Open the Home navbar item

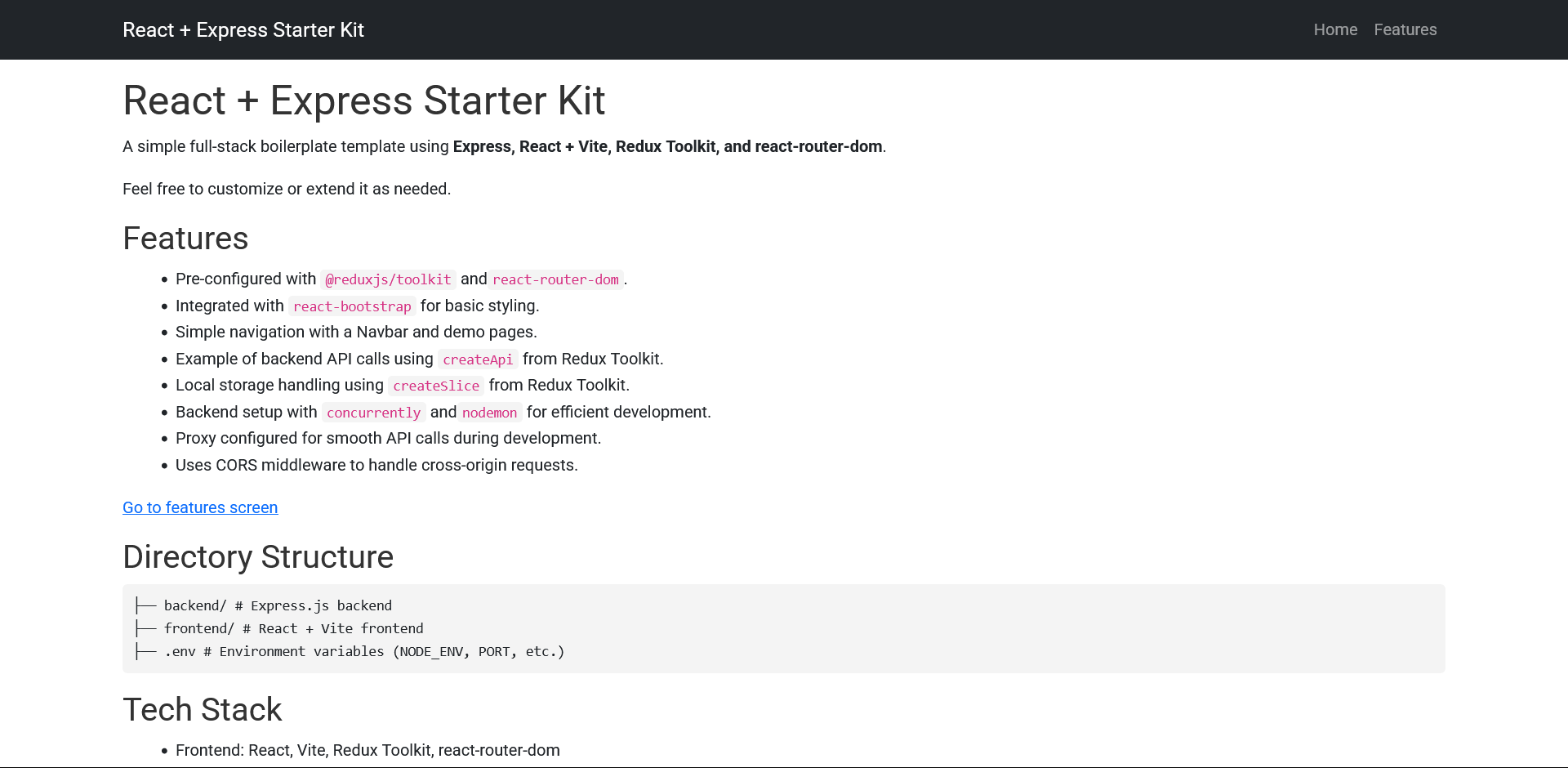pyautogui.click(x=1335, y=30)
